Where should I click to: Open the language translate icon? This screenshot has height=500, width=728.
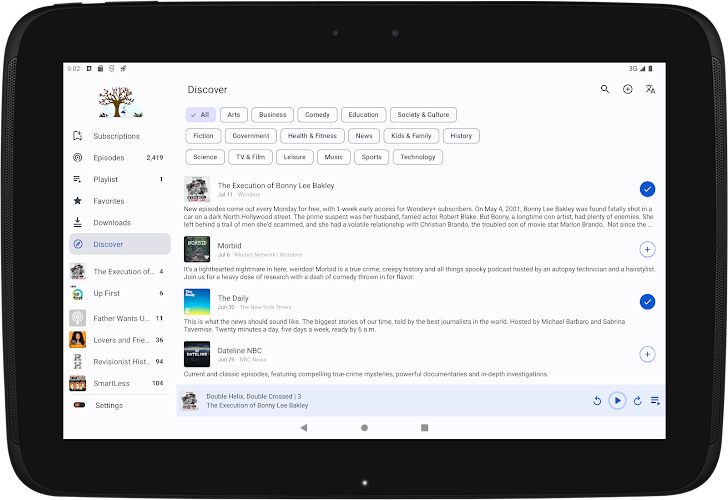pyautogui.click(x=650, y=89)
